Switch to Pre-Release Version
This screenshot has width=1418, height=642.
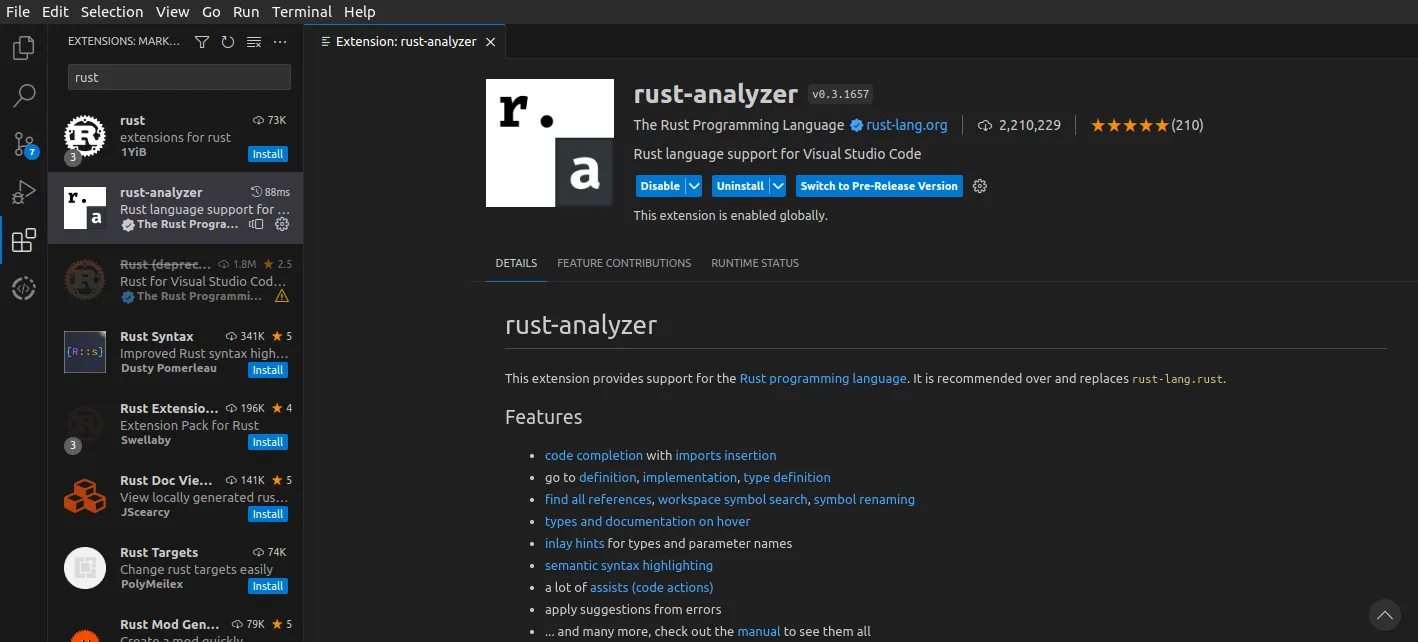(x=879, y=186)
